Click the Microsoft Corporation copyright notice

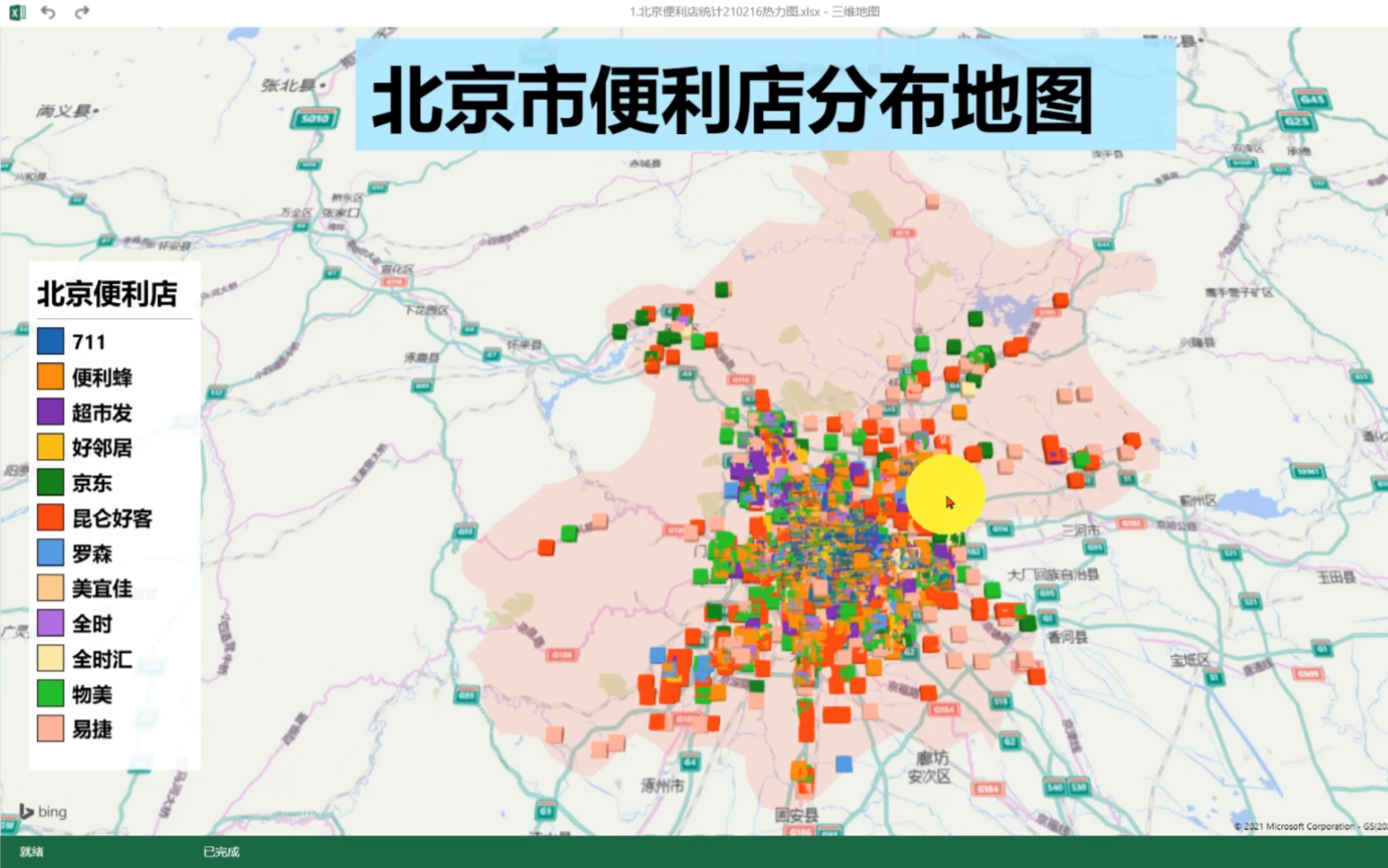click(1310, 827)
